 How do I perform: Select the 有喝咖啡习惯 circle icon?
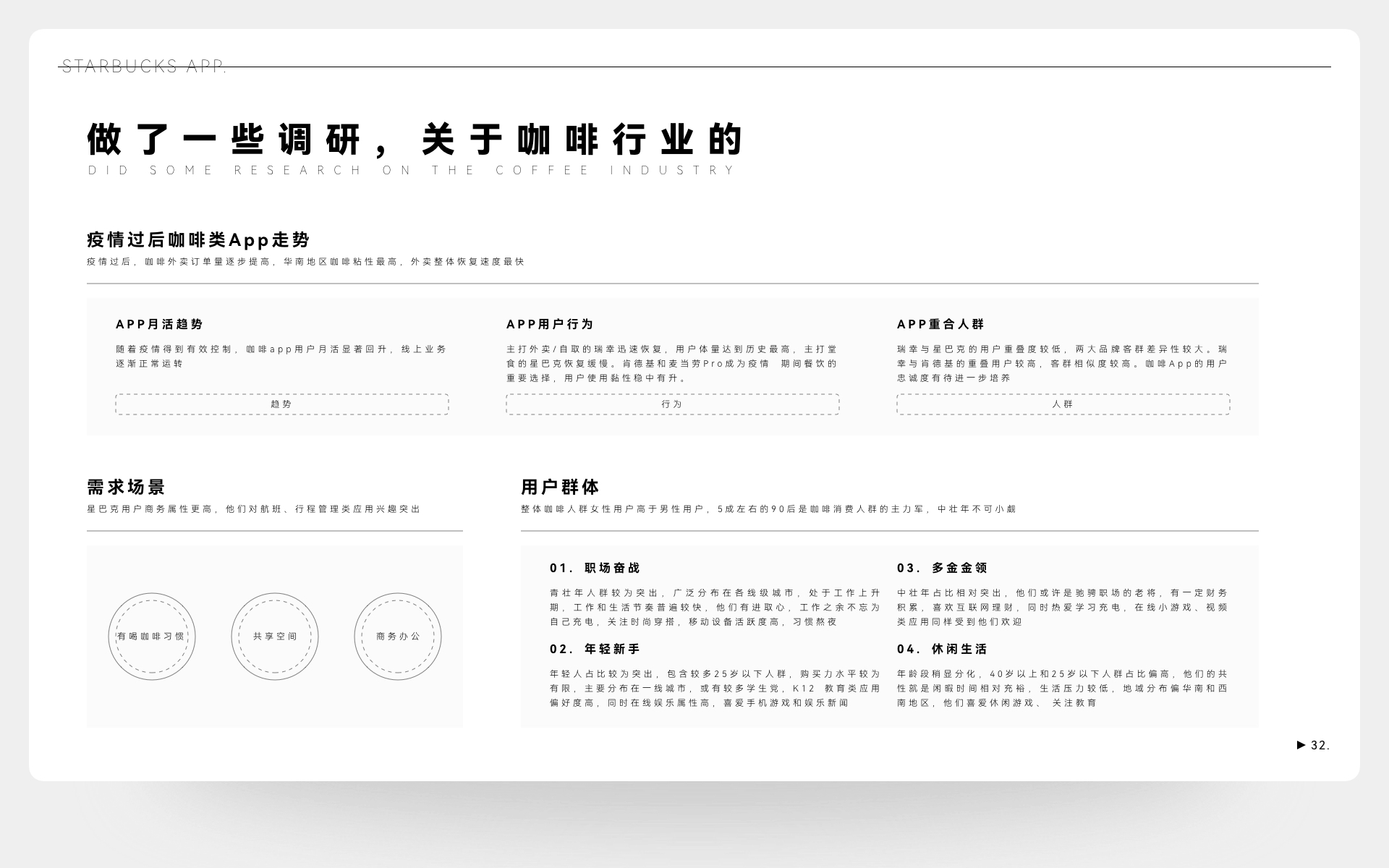[x=152, y=637]
